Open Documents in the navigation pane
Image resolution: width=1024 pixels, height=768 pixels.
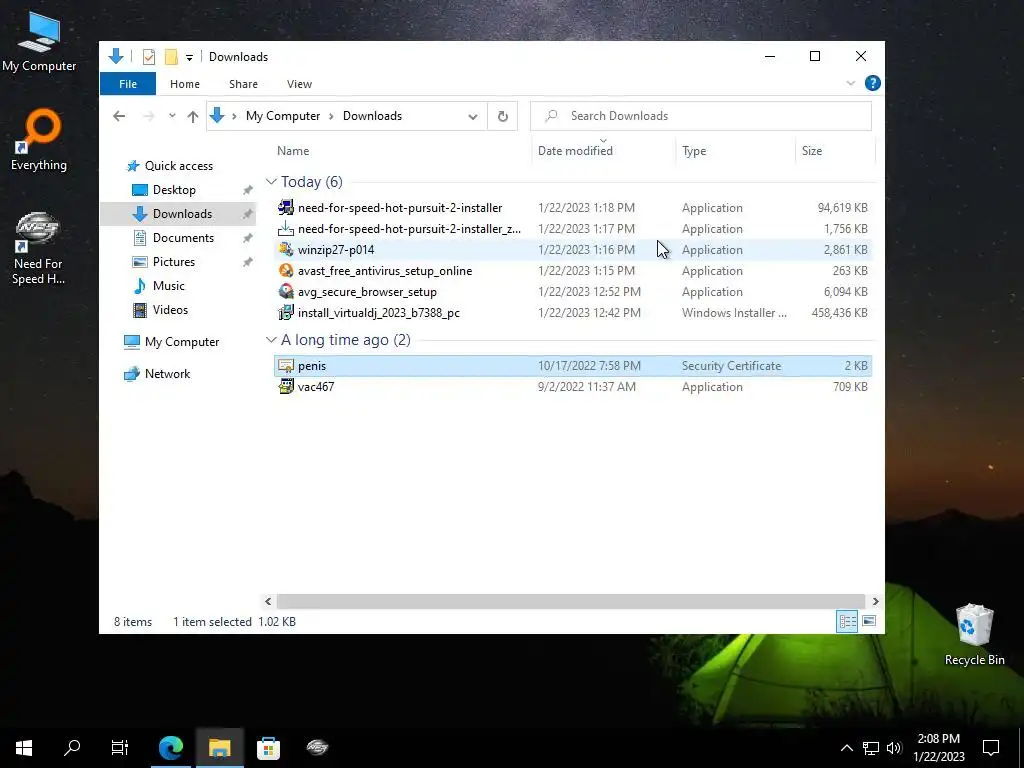[183, 238]
